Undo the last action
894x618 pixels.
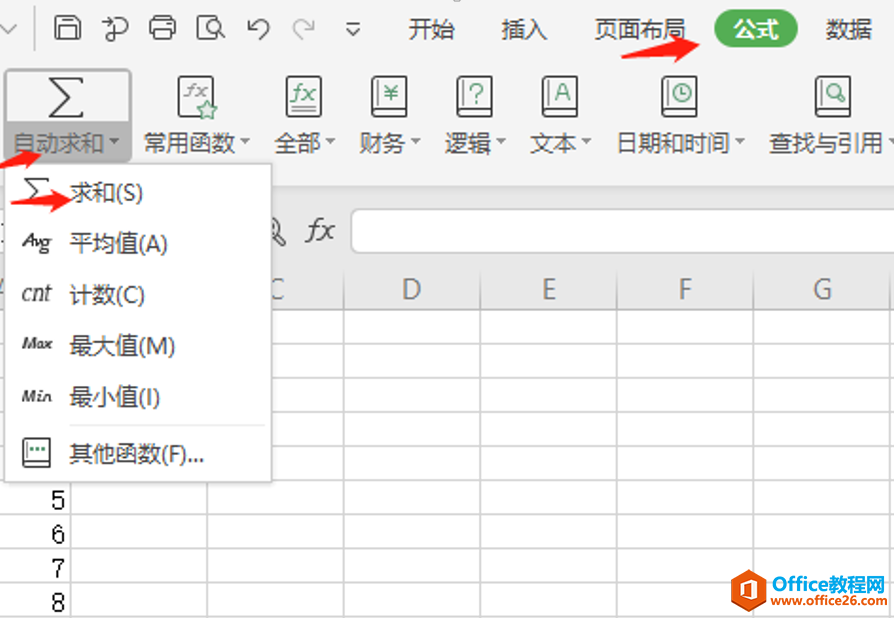(x=258, y=28)
